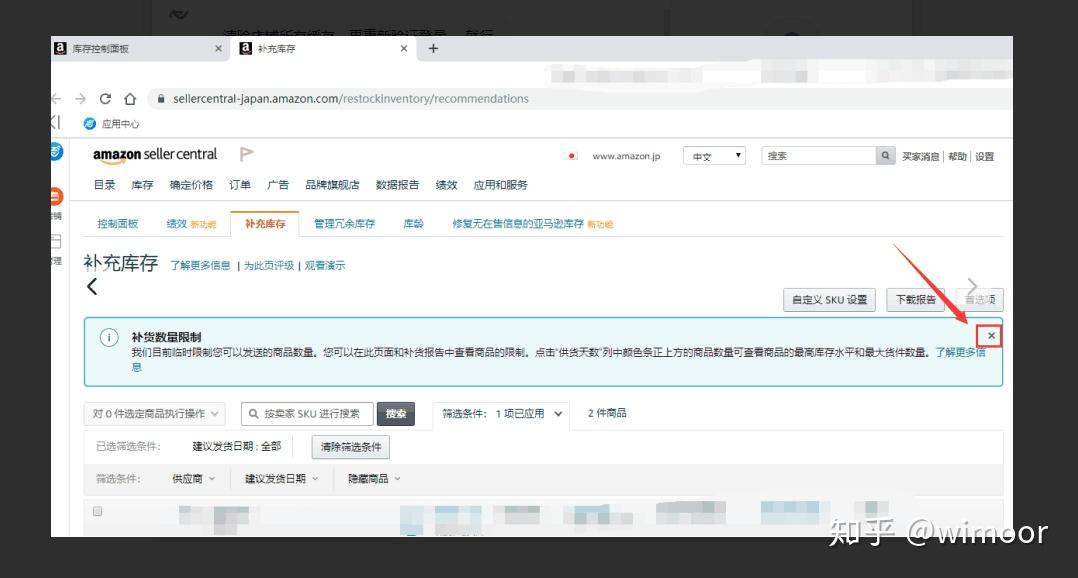Click the dark 搜索 button
The width and height of the screenshot is (1078, 578).
click(396, 414)
